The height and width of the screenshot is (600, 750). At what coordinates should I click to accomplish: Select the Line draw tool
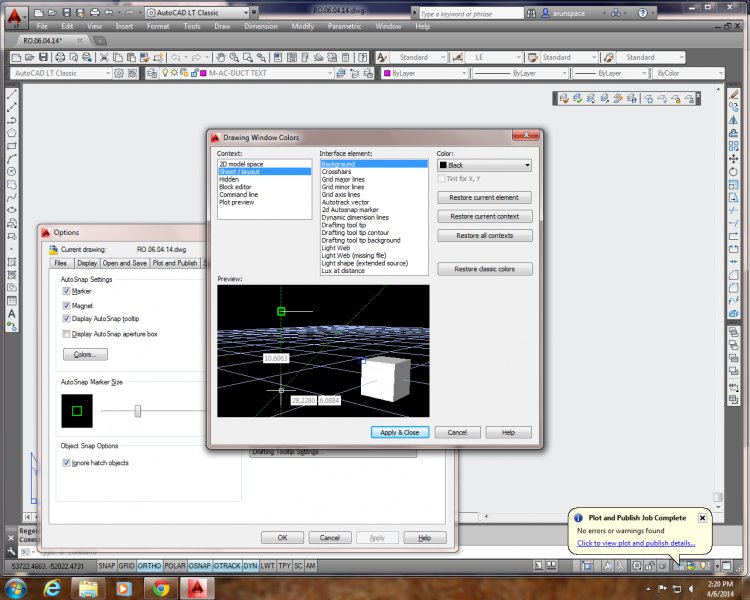12,93
